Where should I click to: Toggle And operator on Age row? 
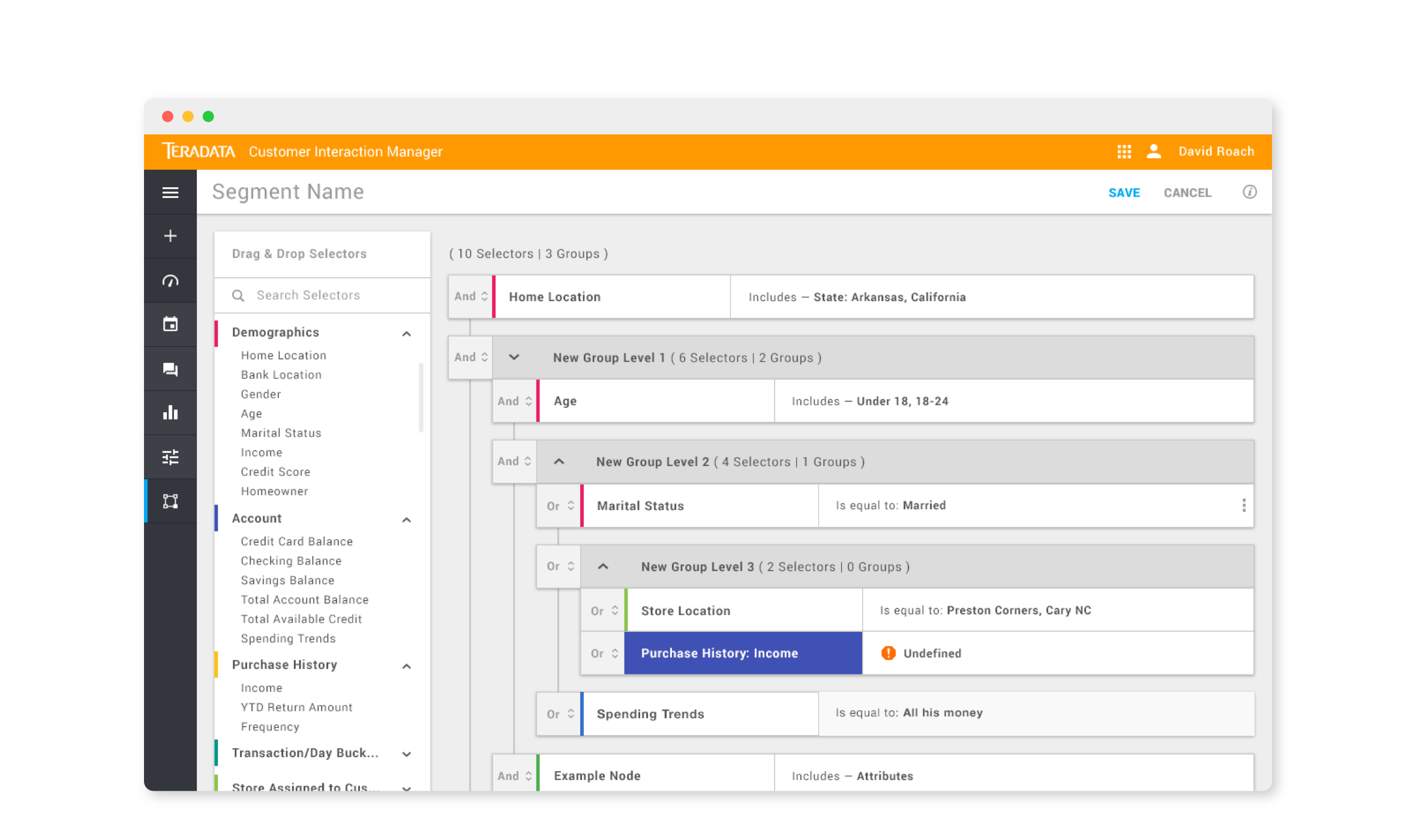point(514,401)
